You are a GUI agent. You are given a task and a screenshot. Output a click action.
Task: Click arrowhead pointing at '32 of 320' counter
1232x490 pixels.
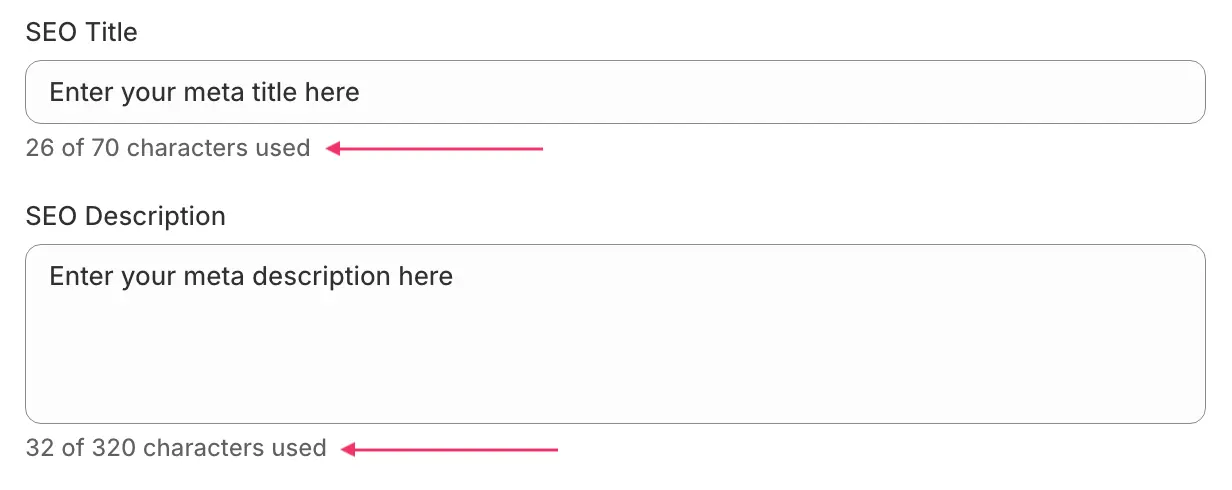(349, 449)
